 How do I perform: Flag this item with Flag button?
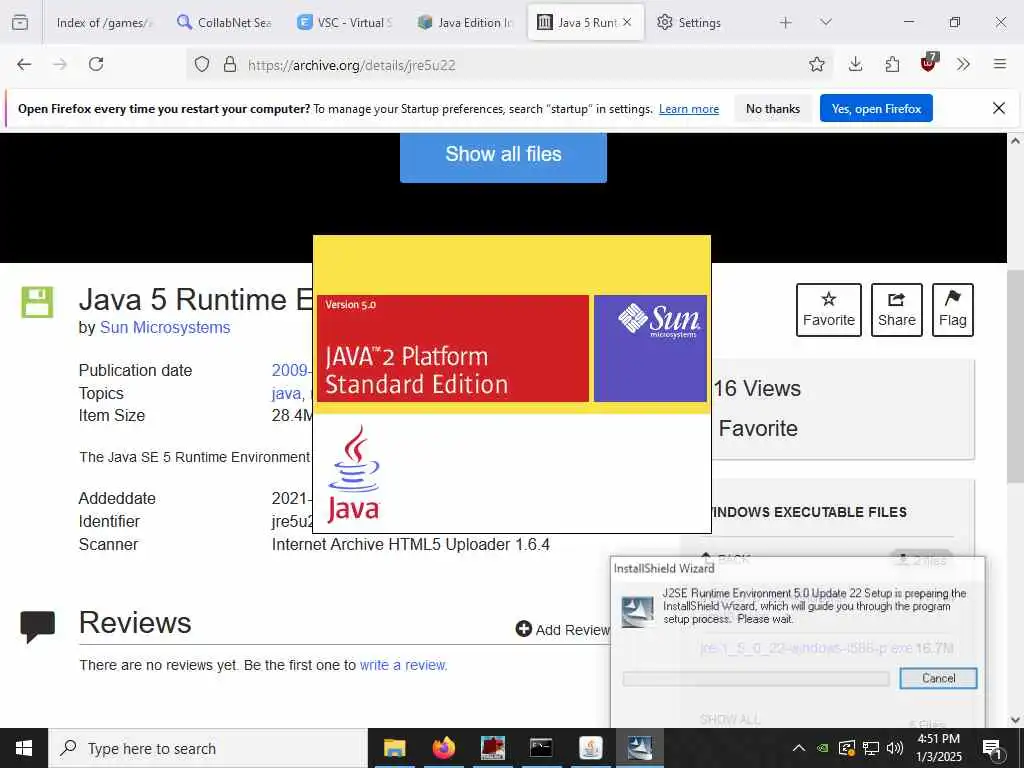(953, 310)
